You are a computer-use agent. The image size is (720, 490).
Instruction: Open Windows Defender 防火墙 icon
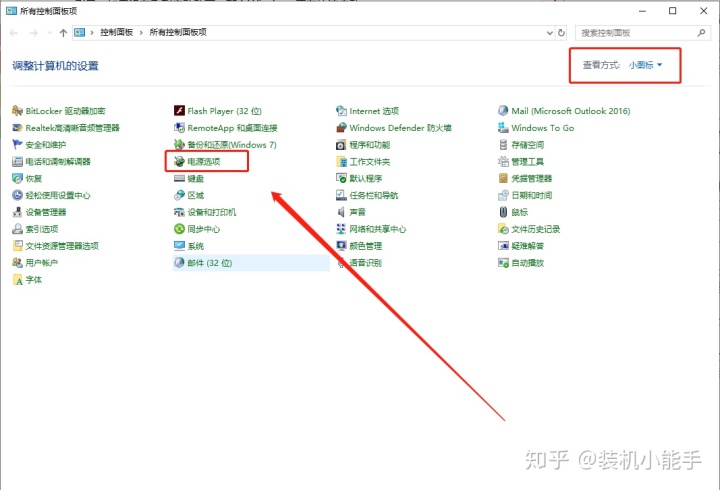tap(341, 128)
